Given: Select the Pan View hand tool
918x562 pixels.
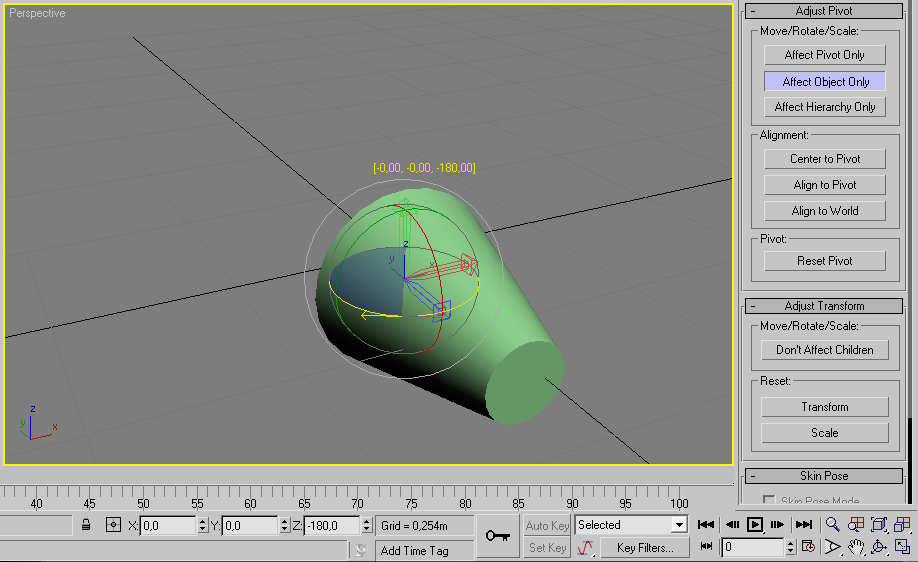Looking at the screenshot, I should tap(856, 547).
